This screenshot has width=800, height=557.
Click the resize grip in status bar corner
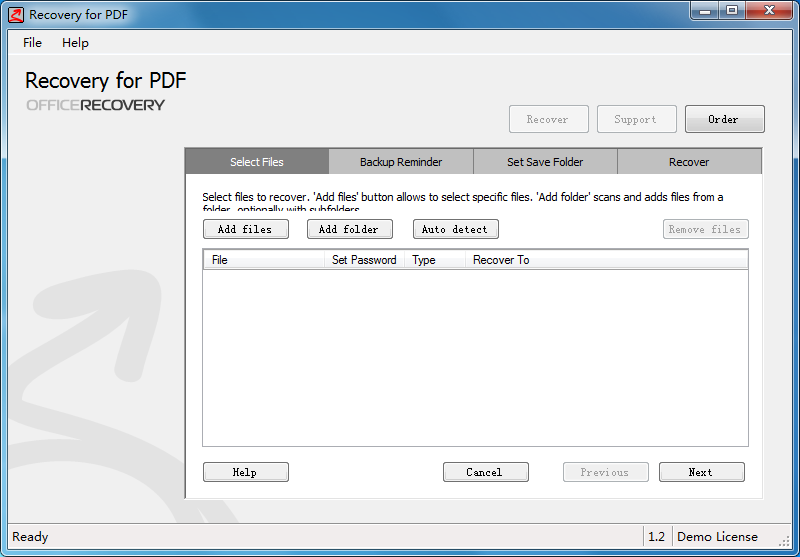(x=784, y=541)
